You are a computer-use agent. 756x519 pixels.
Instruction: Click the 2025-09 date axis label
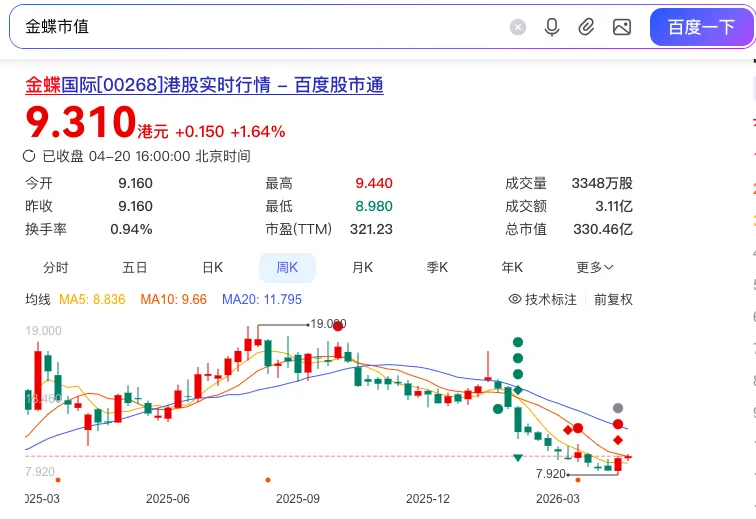[298, 499]
